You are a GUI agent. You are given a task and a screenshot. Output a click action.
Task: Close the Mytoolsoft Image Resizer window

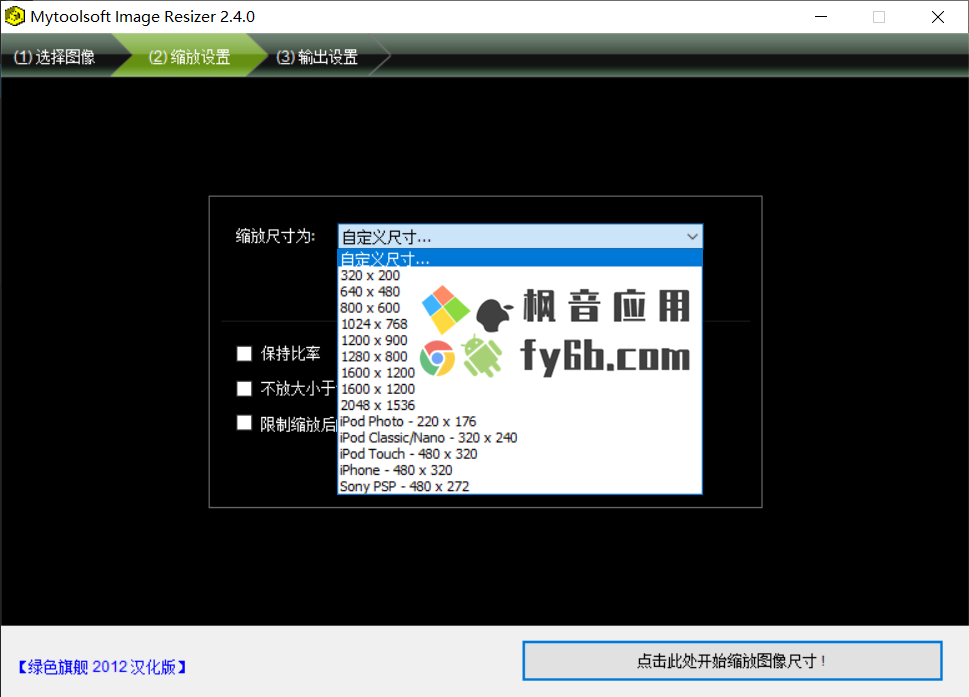pyautogui.click(x=937, y=17)
